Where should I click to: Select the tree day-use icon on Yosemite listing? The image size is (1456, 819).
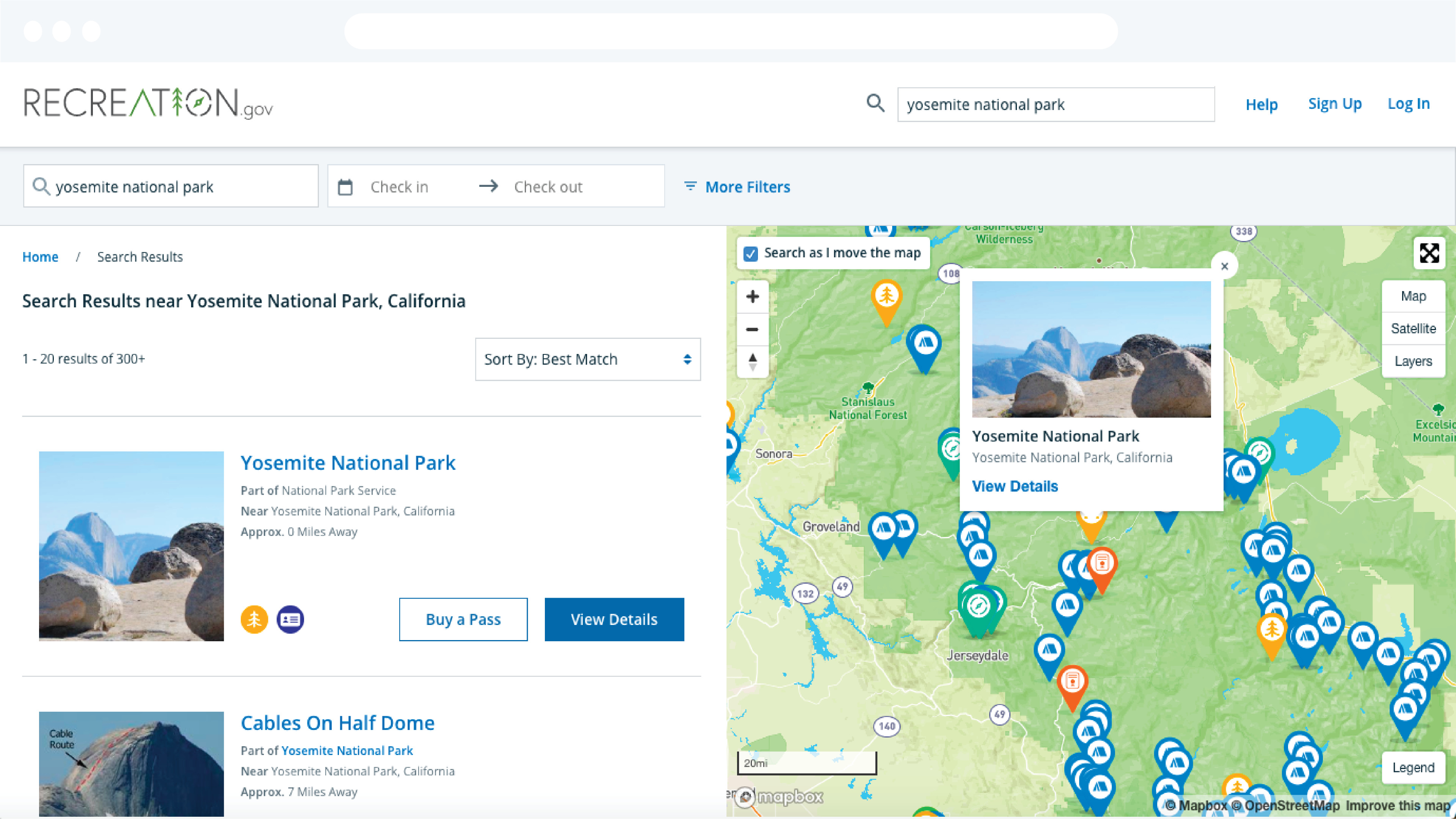(254, 619)
